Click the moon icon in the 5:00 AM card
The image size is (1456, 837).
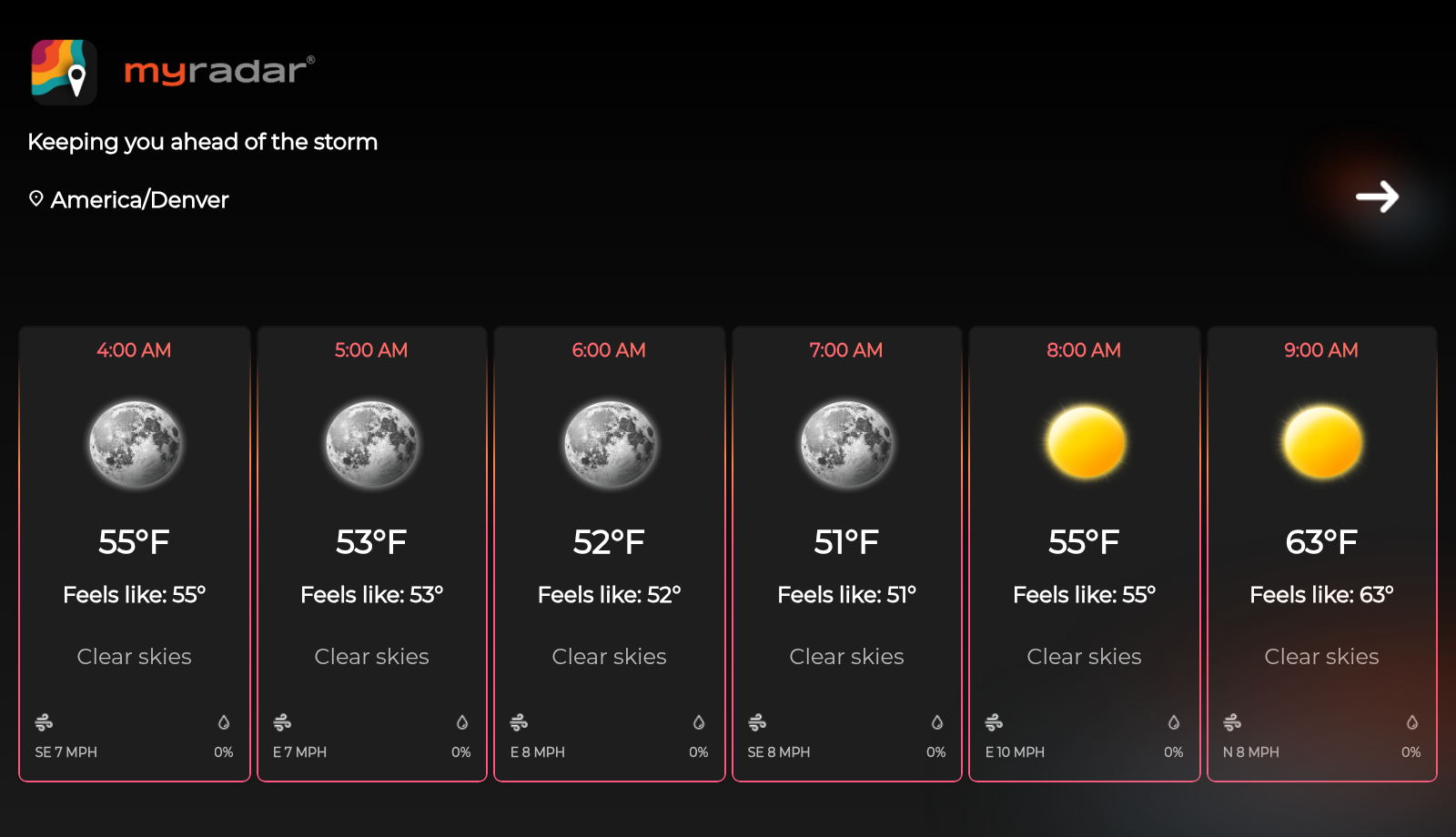[372, 443]
